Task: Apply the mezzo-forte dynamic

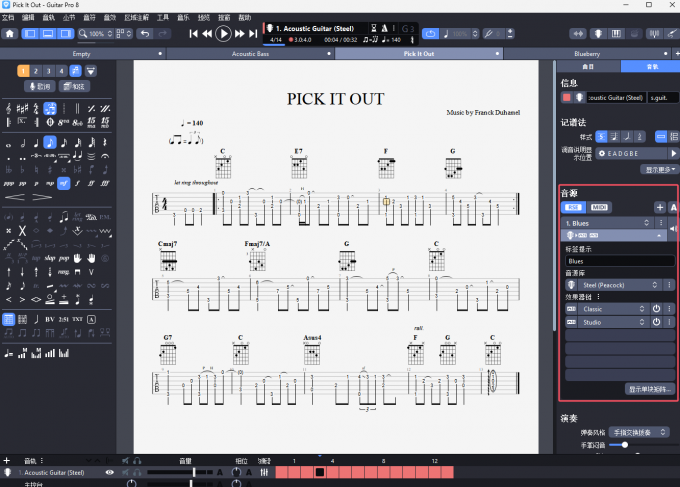Action: coord(63,183)
